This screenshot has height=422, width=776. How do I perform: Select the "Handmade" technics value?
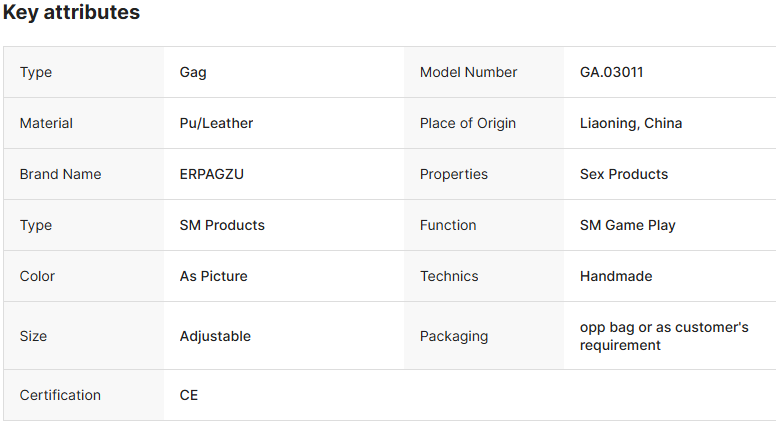[x=616, y=276]
